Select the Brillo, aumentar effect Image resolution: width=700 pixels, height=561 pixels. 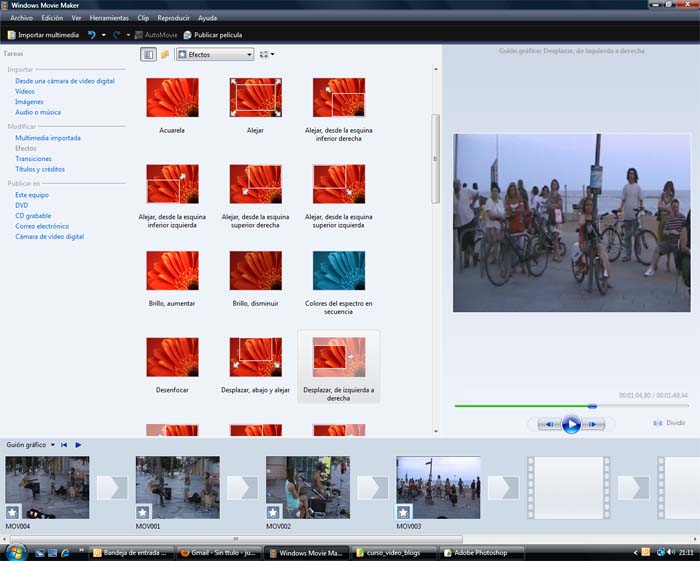click(172, 270)
